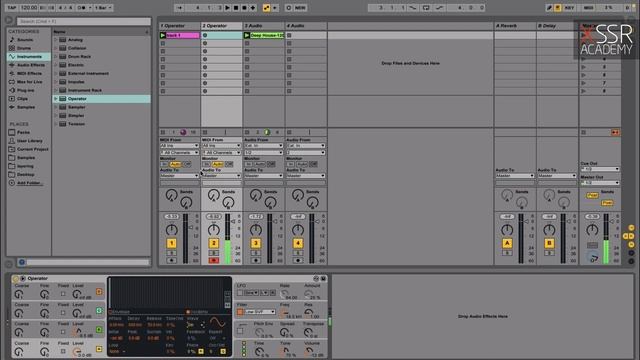The width and height of the screenshot is (640, 360).
Task: Click the 2 Operator track header
Action: [222, 26]
